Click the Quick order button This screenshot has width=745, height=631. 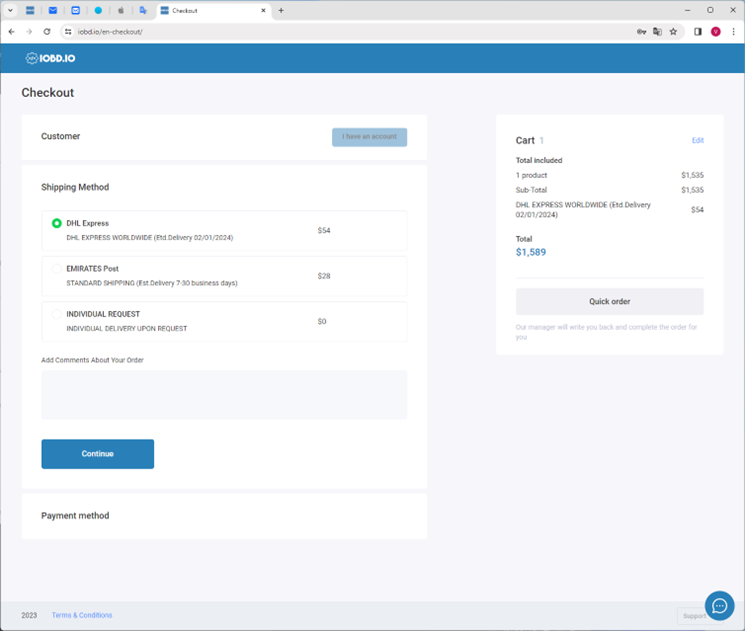click(x=609, y=301)
